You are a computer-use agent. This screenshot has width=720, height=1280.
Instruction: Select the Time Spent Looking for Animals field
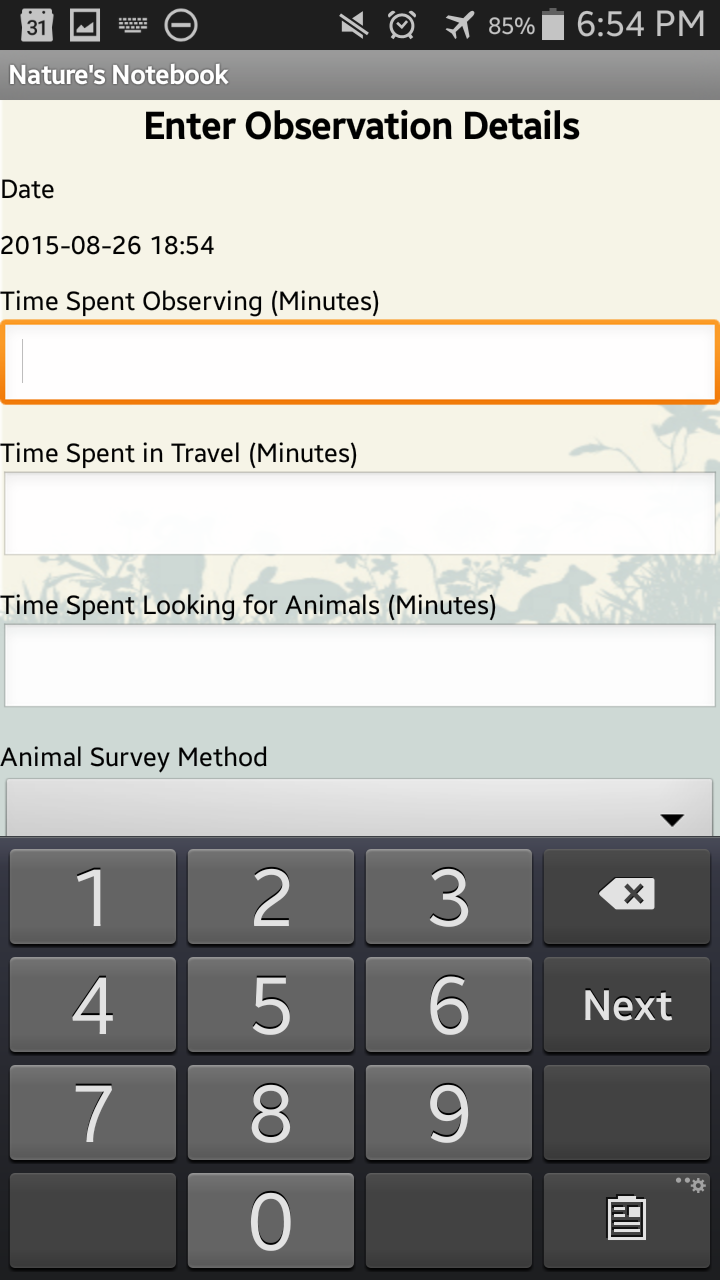tap(360, 665)
